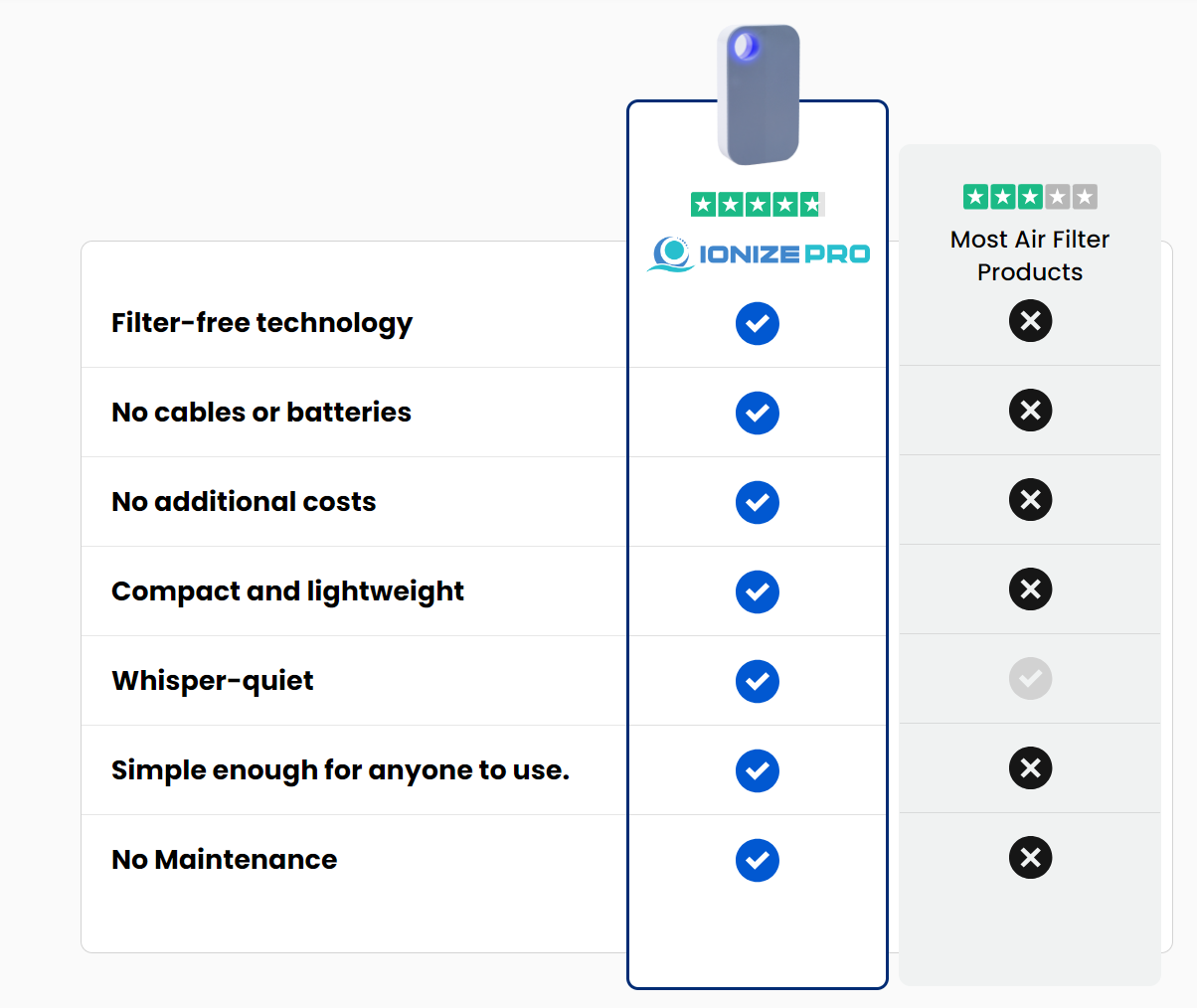Click the Most Air Filter Products heading
Image resolution: width=1197 pixels, height=1008 pixels.
point(1030,255)
